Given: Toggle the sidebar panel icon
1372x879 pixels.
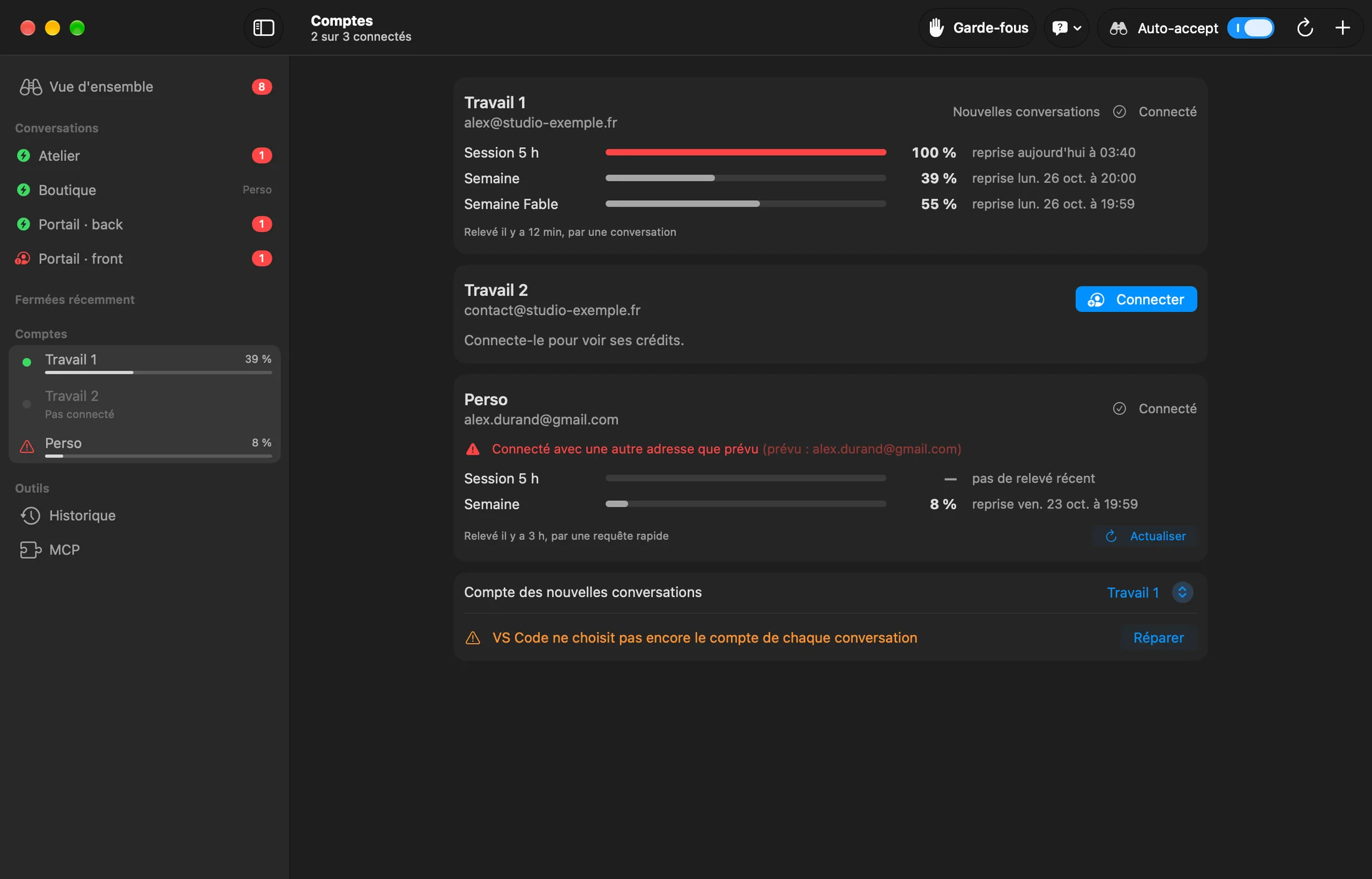Looking at the screenshot, I should click(x=263, y=28).
